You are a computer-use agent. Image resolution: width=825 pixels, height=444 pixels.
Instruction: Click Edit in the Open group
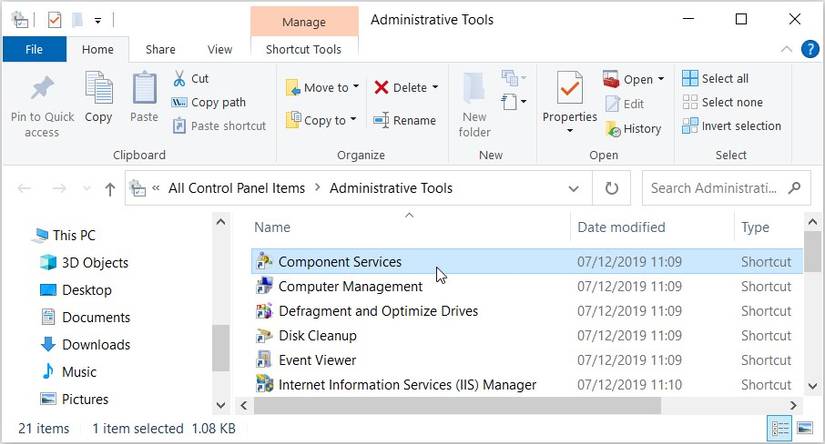(625, 104)
